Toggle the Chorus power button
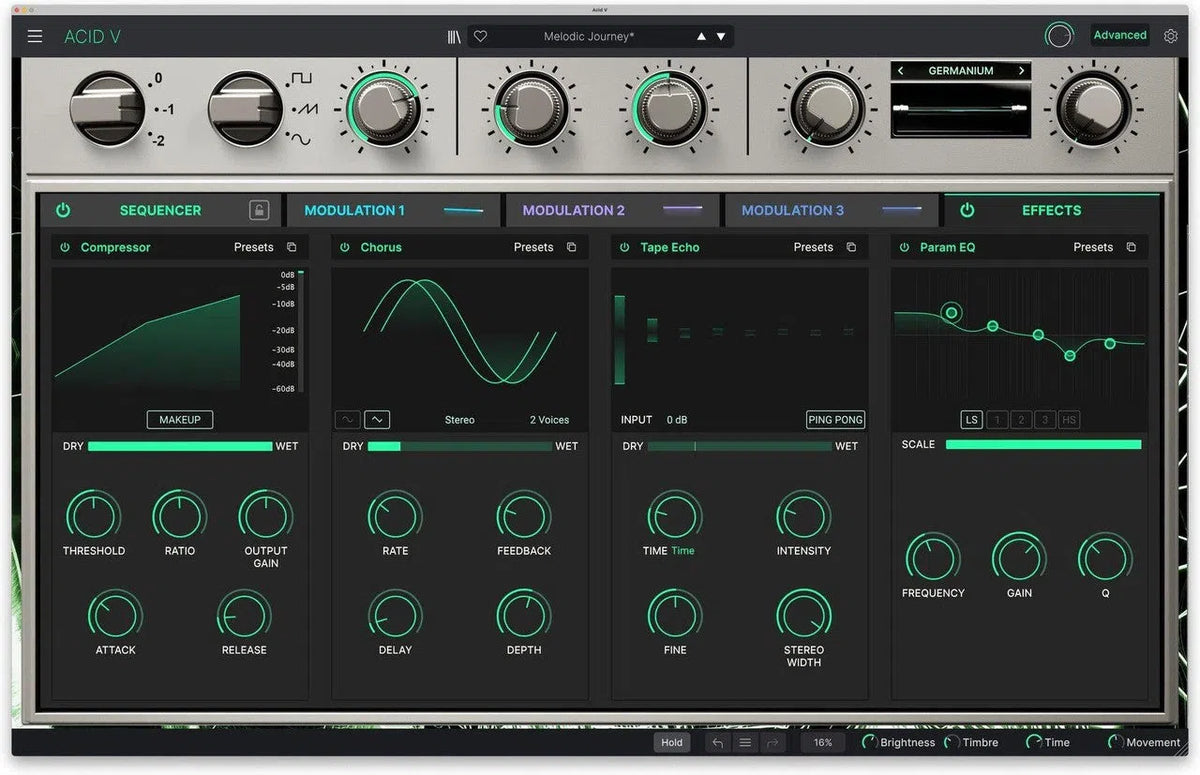Screen dimensions: 1200x775 [345, 246]
